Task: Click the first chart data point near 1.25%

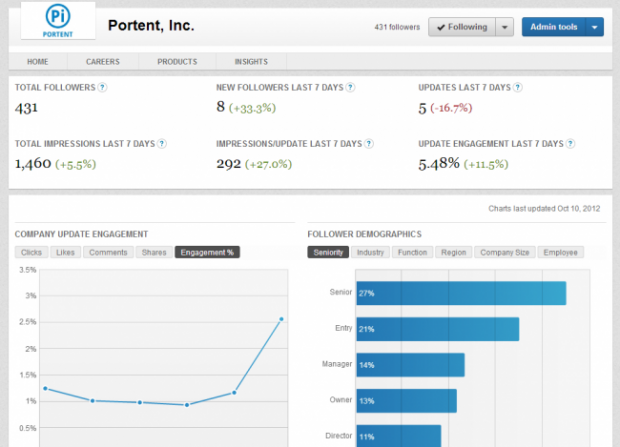Action: pos(45,388)
